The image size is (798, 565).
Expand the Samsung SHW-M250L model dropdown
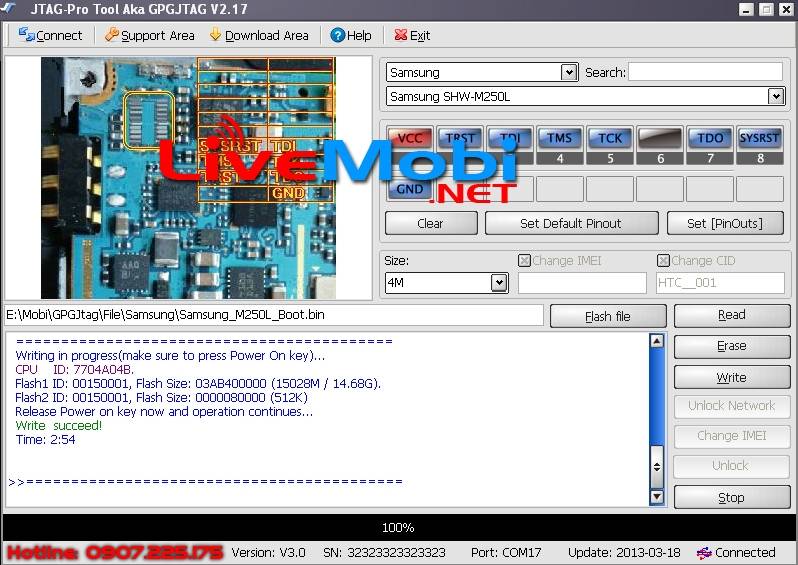[776, 96]
